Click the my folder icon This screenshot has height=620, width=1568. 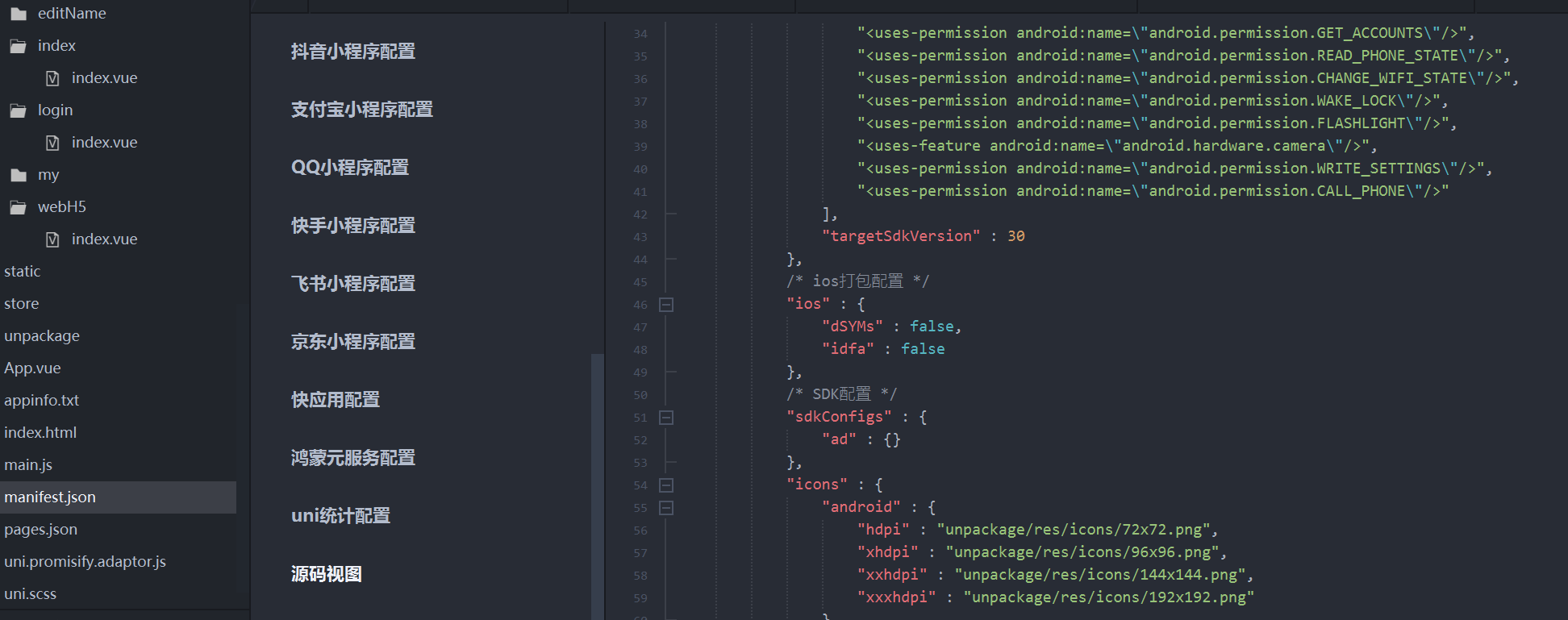[x=19, y=175]
